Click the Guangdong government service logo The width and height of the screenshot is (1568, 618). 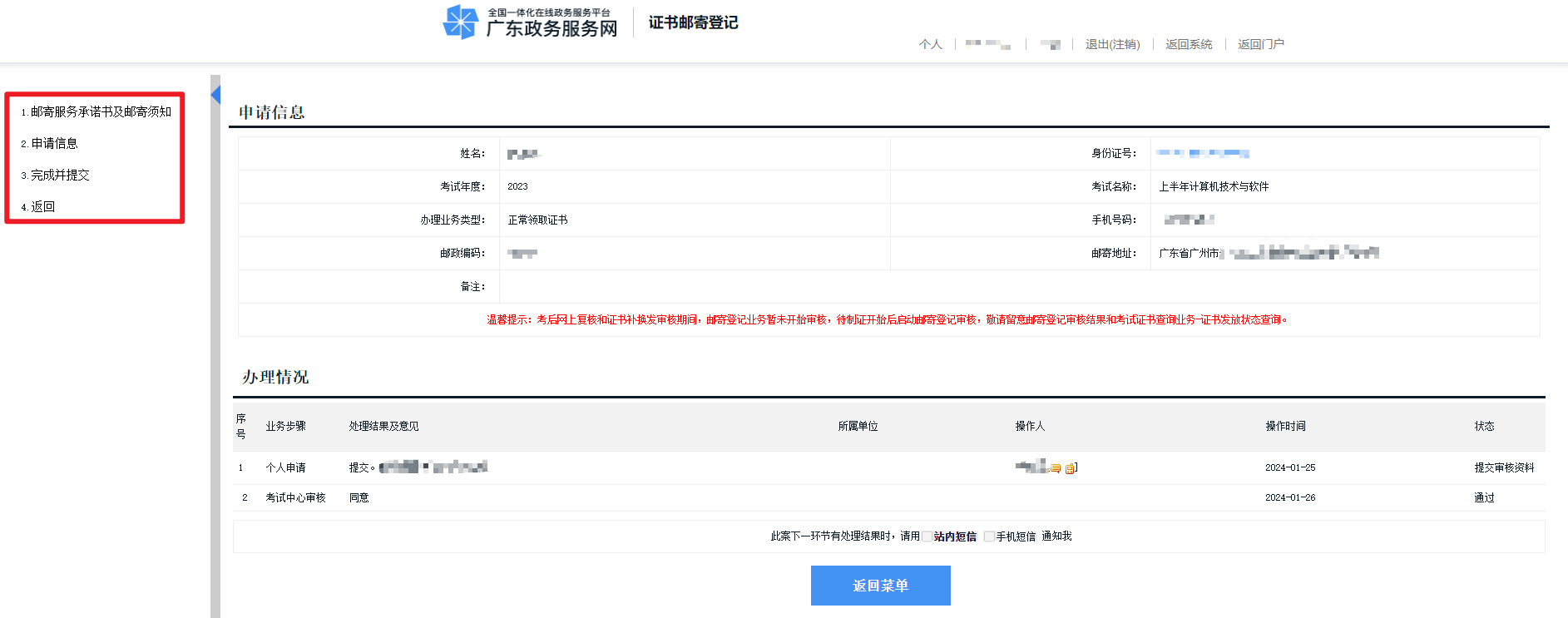coord(460,22)
